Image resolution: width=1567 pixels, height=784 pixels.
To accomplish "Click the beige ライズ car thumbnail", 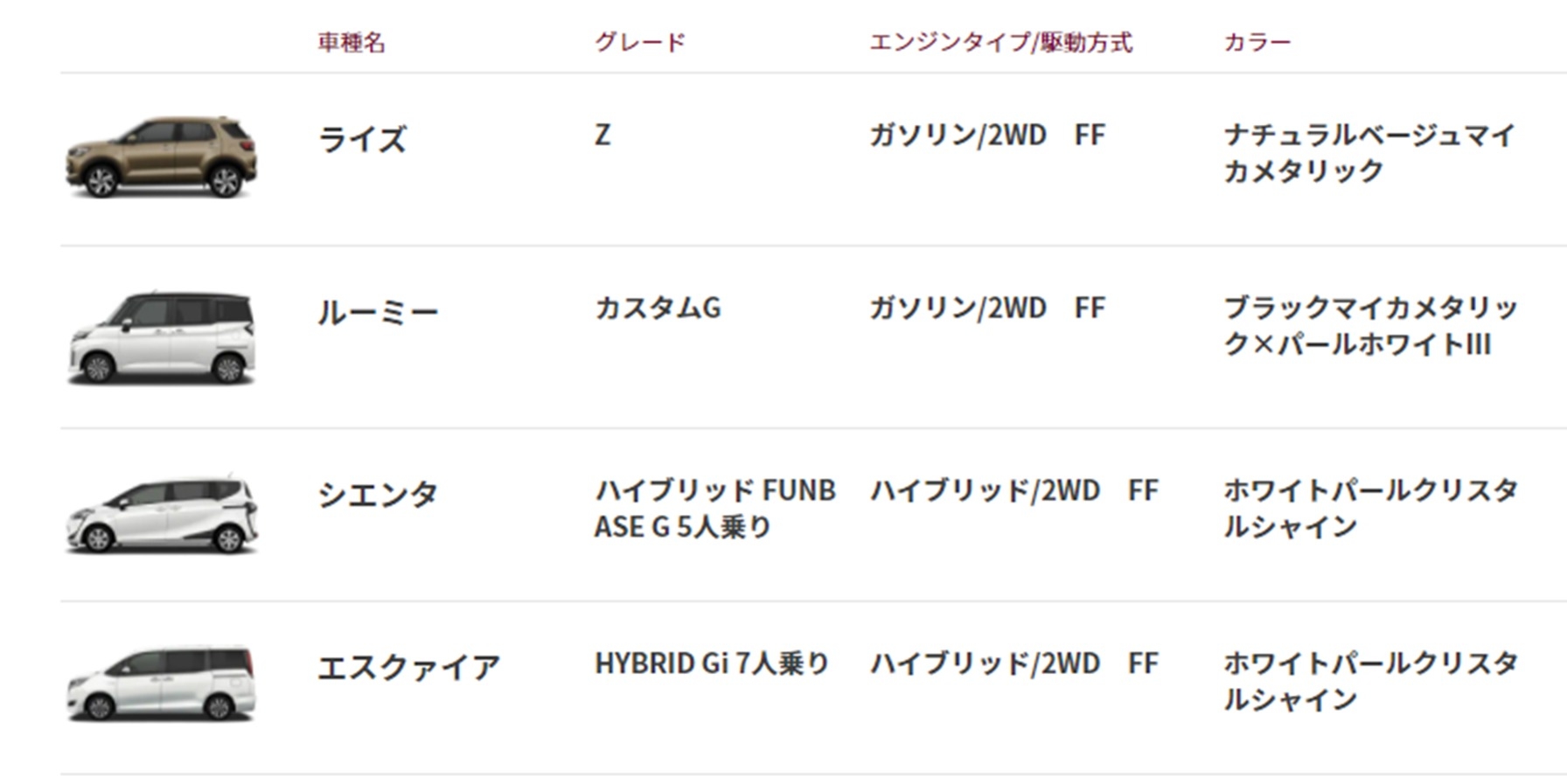I will tap(162, 156).
